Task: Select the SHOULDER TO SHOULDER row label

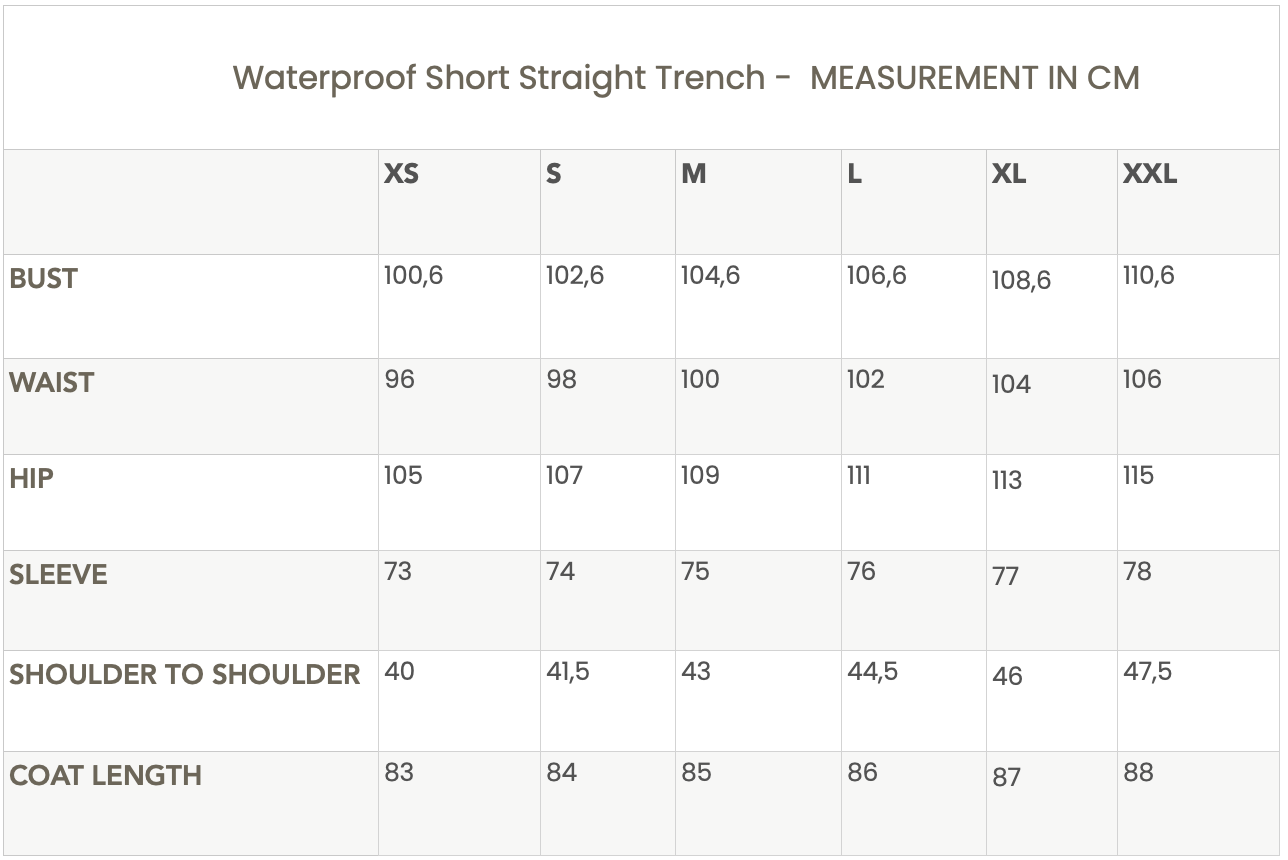Action: tap(184, 675)
